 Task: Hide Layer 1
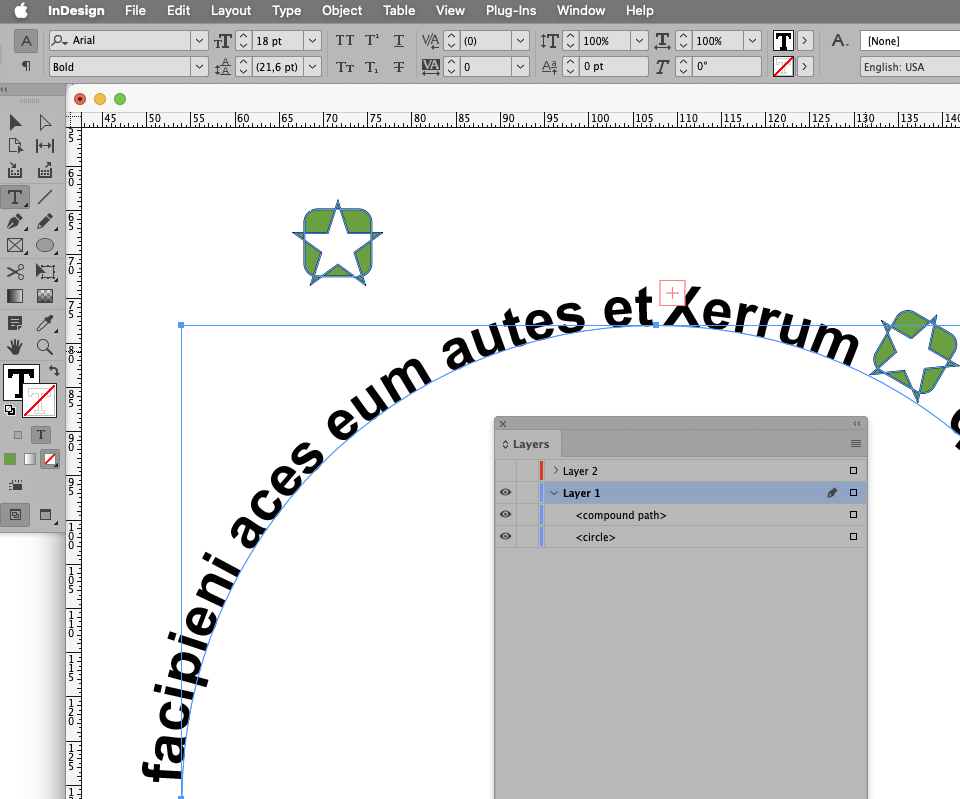[505, 492]
